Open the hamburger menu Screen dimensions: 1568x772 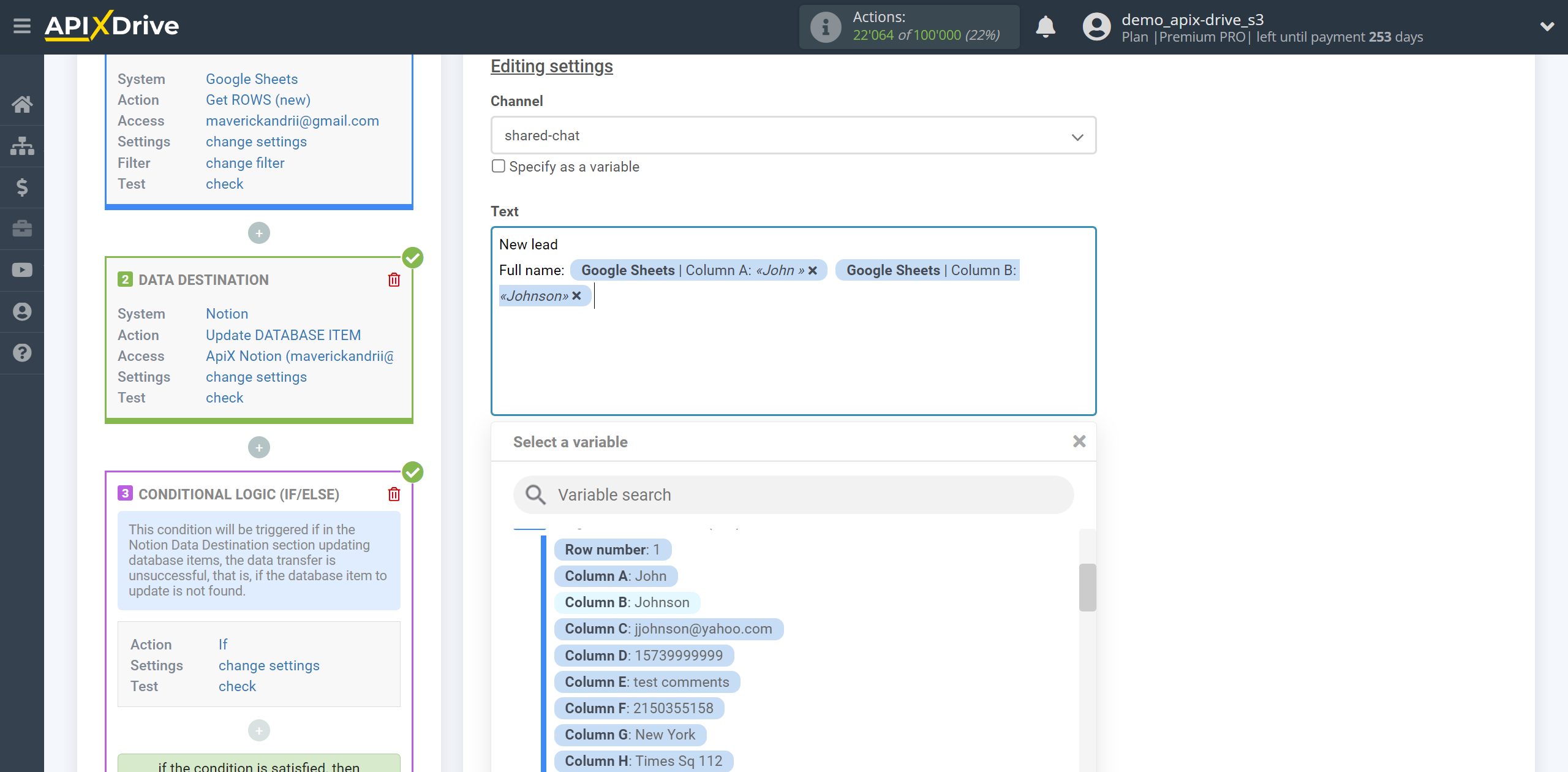click(22, 26)
